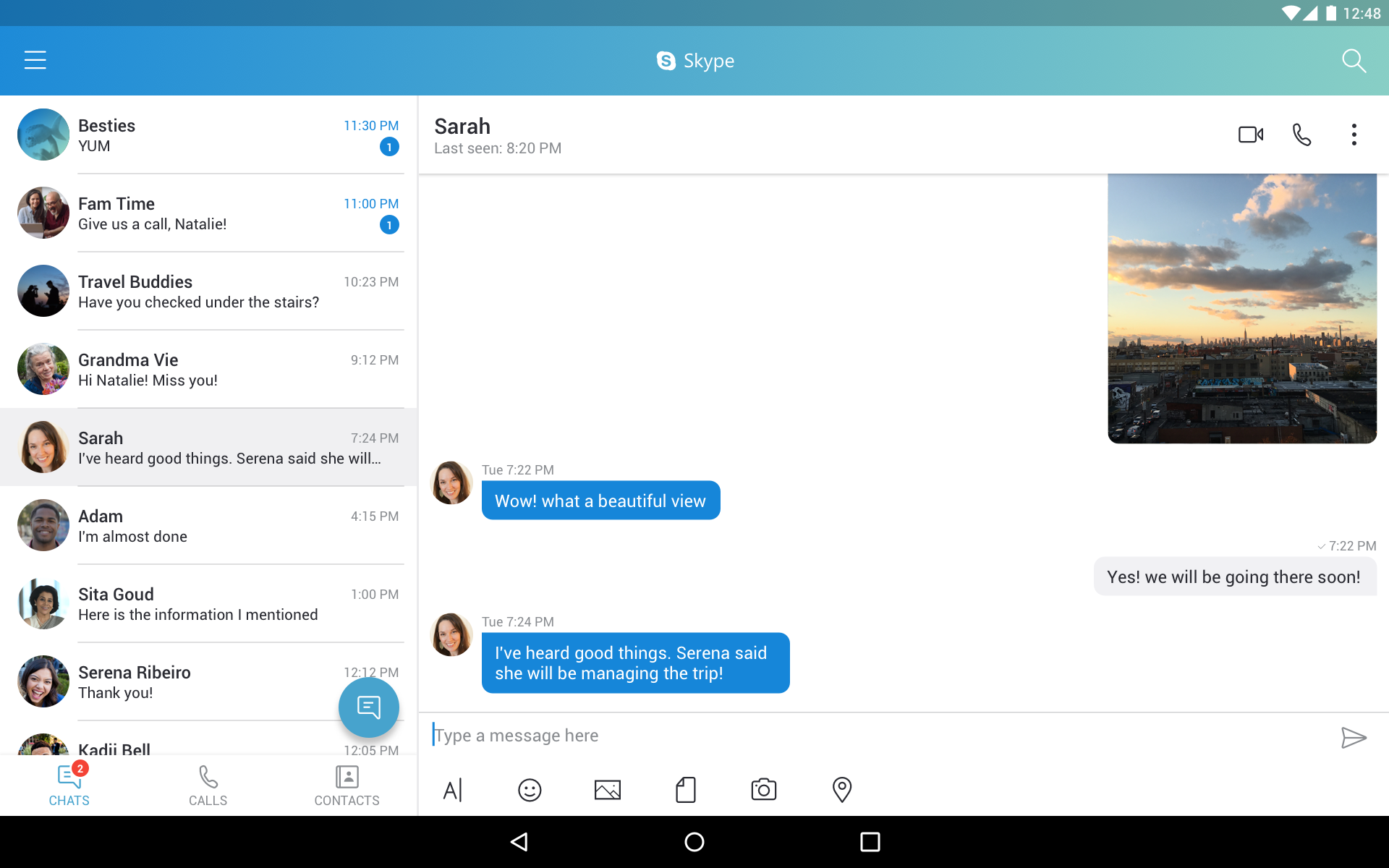Switch to the CALLS tab
The width and height of the screenshot is (1389, 868).
(x=208, y=785)
